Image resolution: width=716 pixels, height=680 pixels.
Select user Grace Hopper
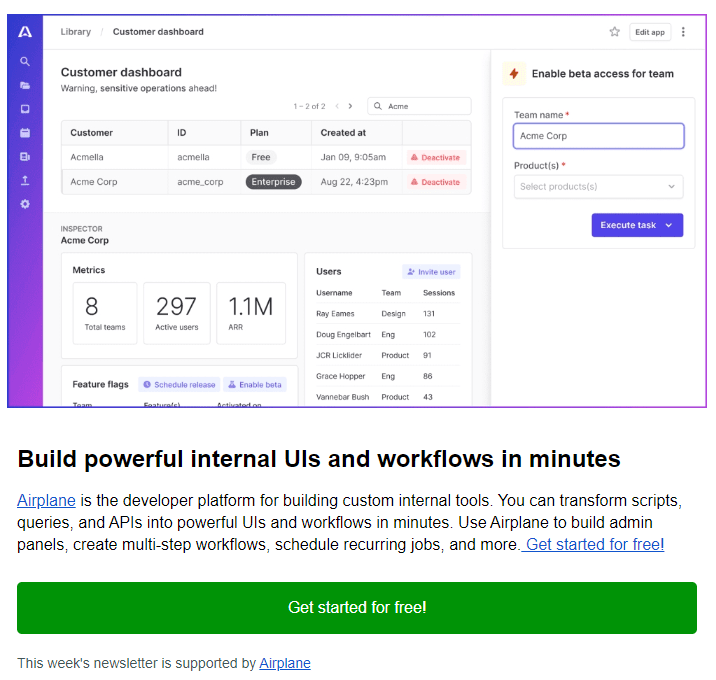(340, 376)
